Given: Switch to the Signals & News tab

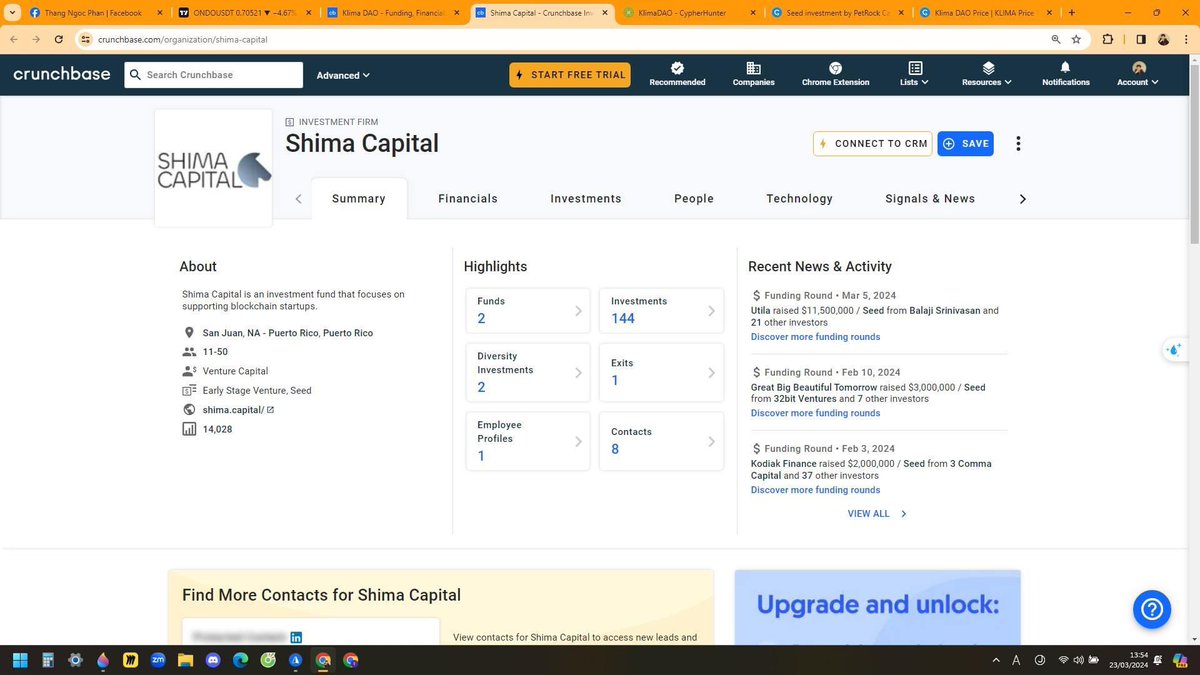Looking at the screenshot, I should [x=930, y=199].
